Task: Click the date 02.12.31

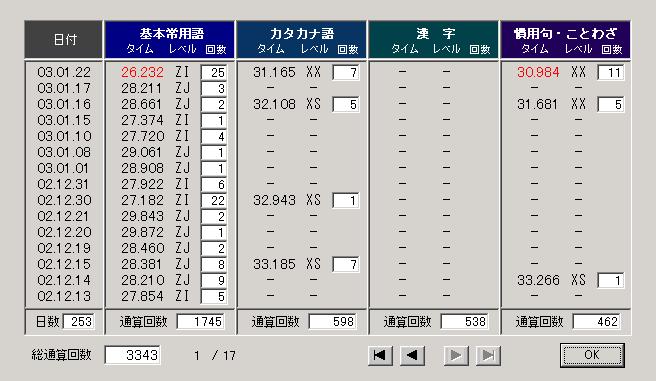Action: 64,184
